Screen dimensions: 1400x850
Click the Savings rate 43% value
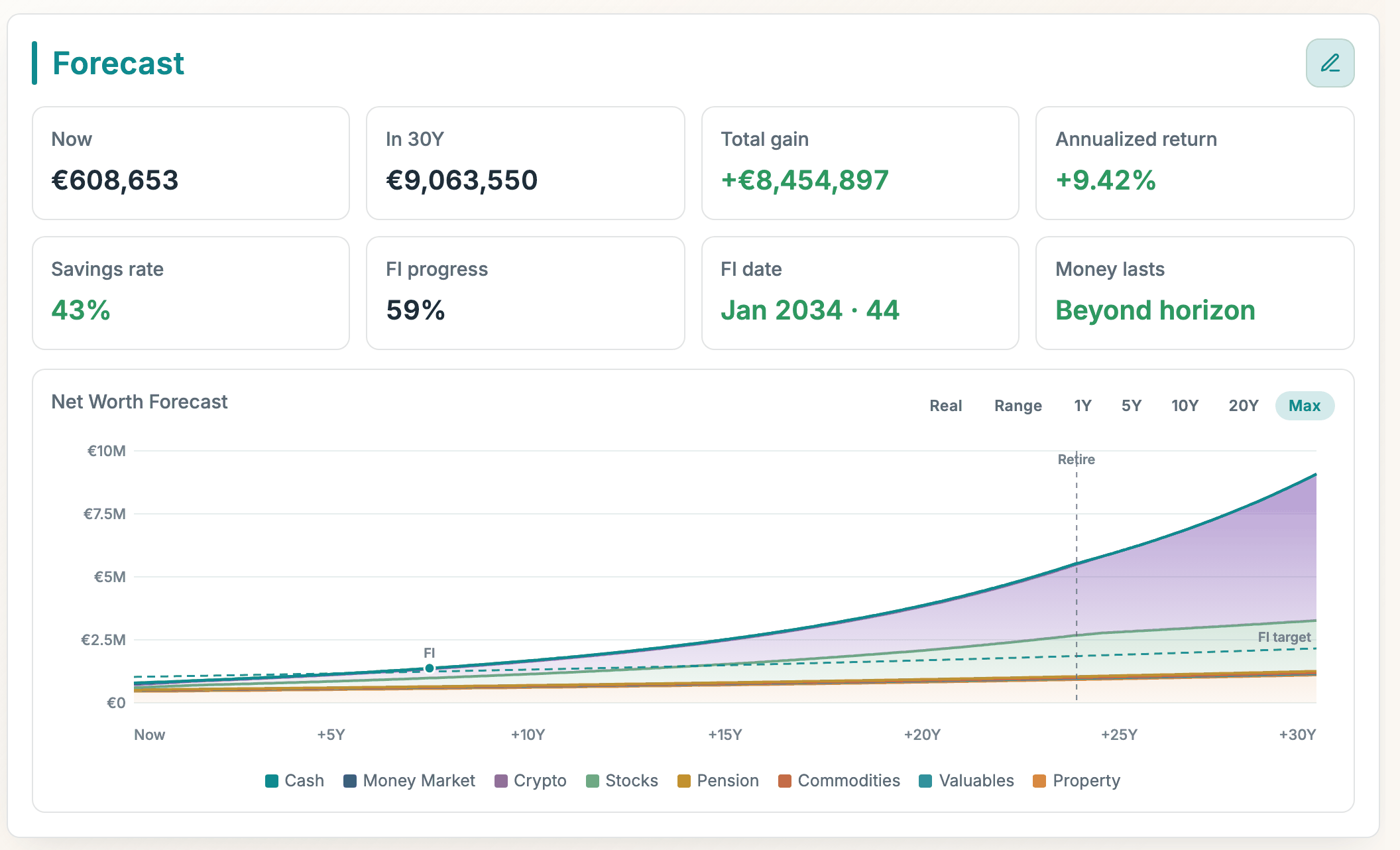(81, 310)
